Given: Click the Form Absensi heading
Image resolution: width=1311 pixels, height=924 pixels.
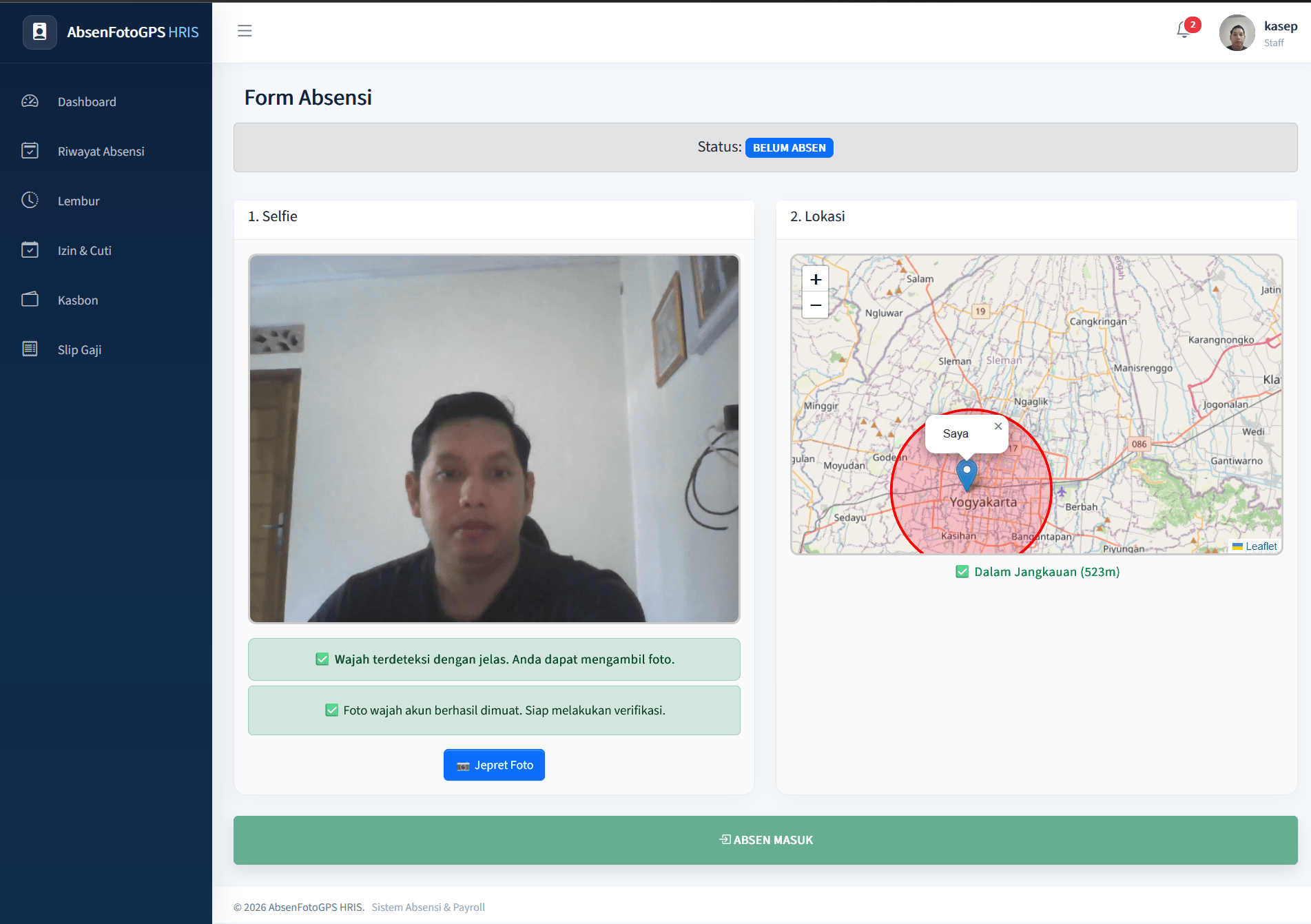Looking at the screenshot, I should tap(308, 98).
